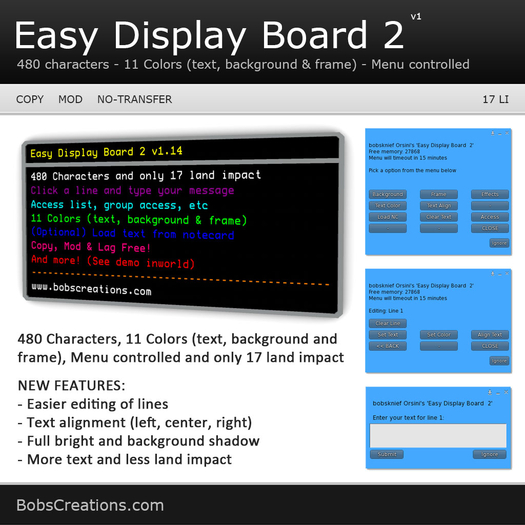Click board line 'Access list, group access, etc'
The height and width of the screenshot is (525, 525).
(x=119, y=205)
